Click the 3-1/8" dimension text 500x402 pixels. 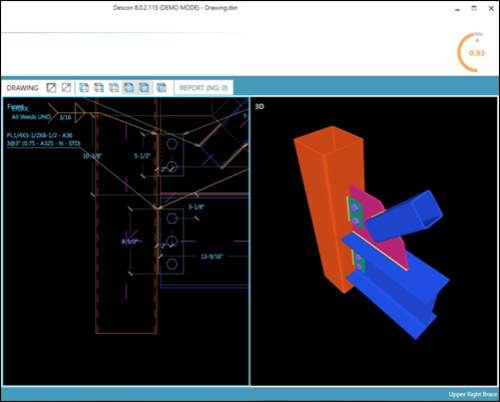pos(196,207)
